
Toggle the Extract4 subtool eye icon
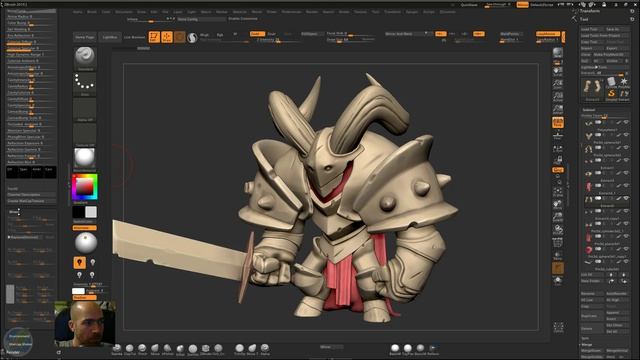click(626, 198)
